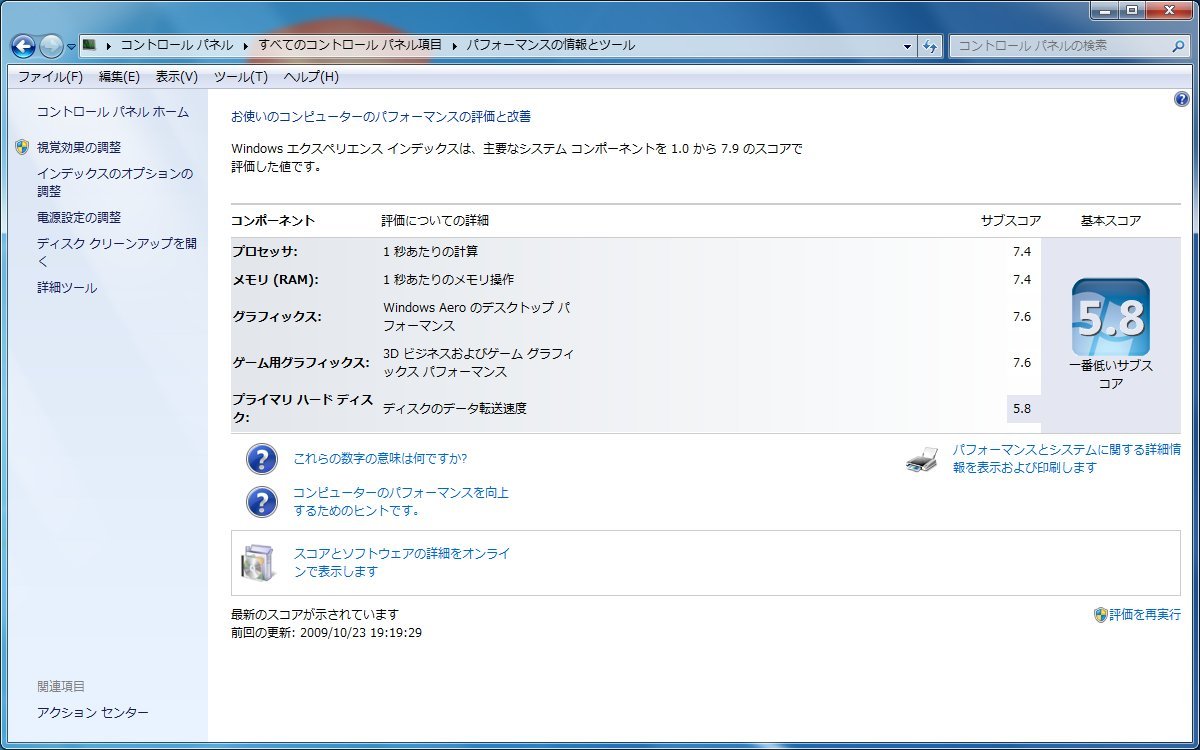Expand the address bar history dropdown

907,46
